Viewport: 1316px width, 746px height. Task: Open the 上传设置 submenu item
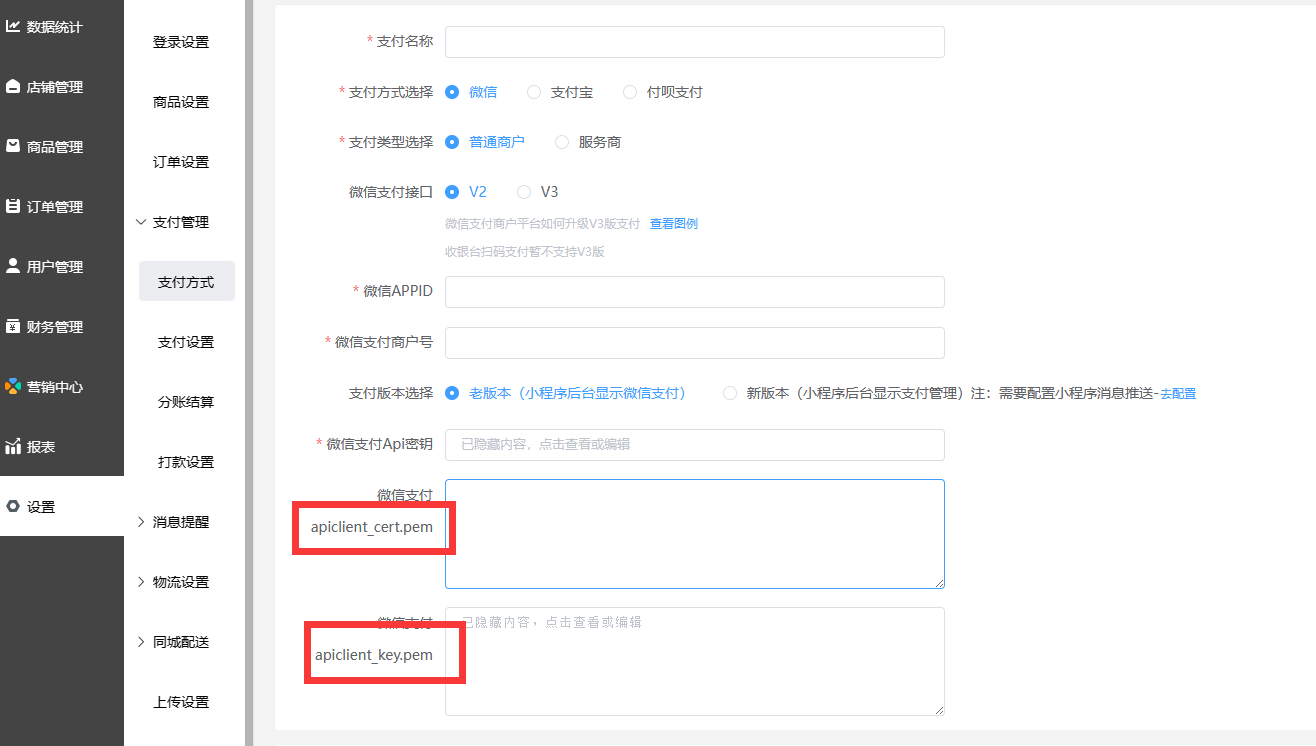click(x=181, y=702)
